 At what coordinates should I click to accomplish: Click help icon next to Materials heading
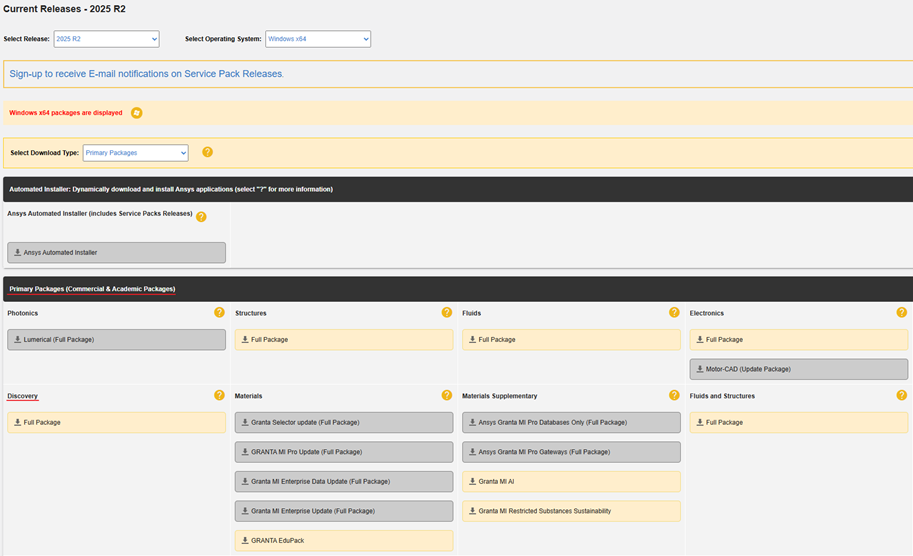(447, 396)
